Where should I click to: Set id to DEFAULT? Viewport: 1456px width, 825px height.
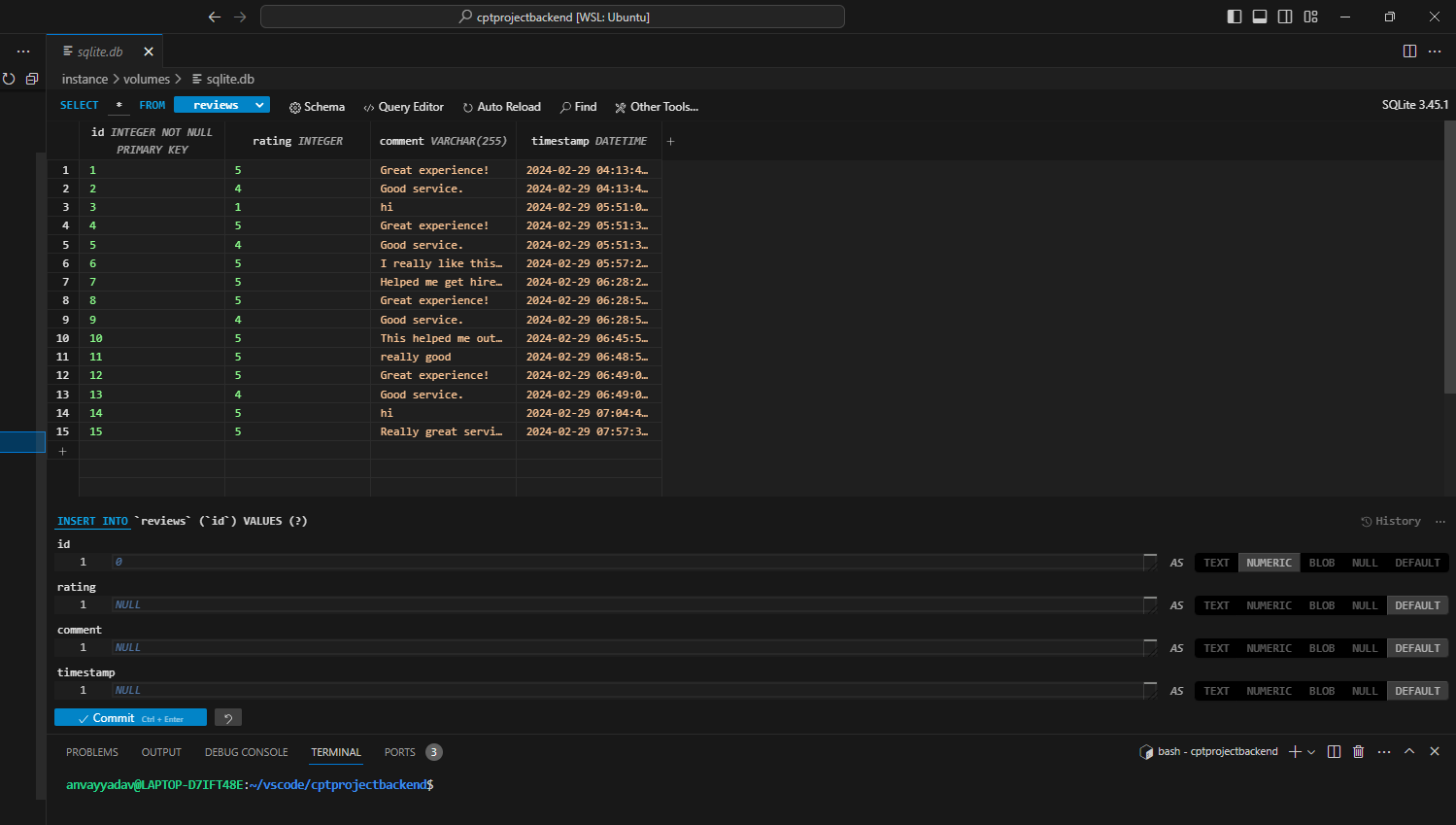pos(1417,563)
